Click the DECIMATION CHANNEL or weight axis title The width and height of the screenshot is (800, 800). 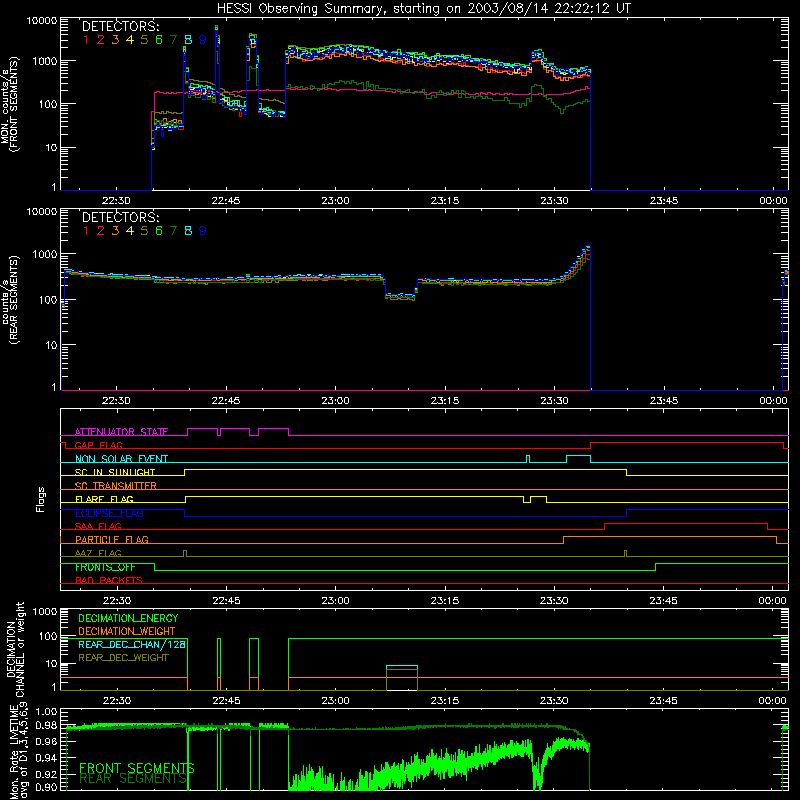pyautogui.click(x=15, y=649)
